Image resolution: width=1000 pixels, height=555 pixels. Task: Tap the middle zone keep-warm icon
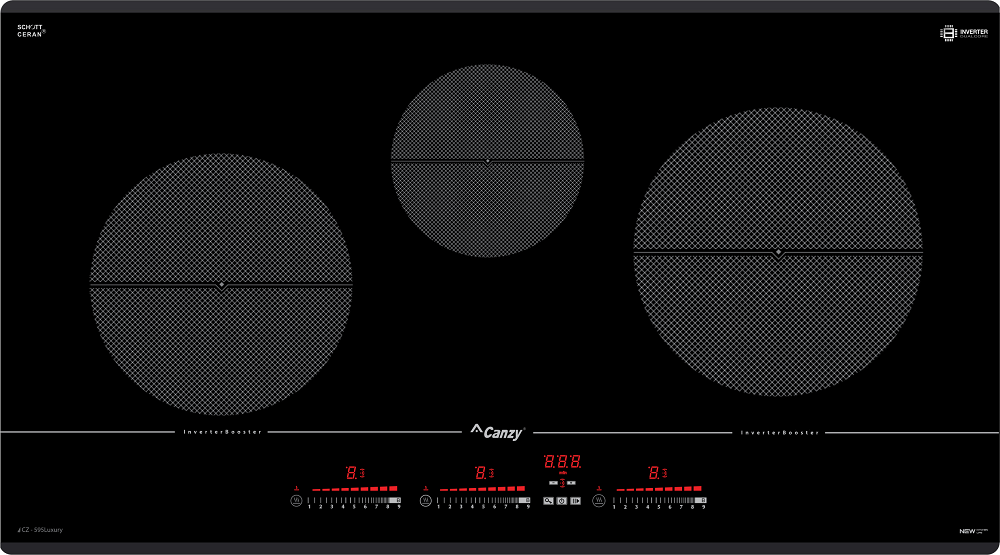(425, 501)
